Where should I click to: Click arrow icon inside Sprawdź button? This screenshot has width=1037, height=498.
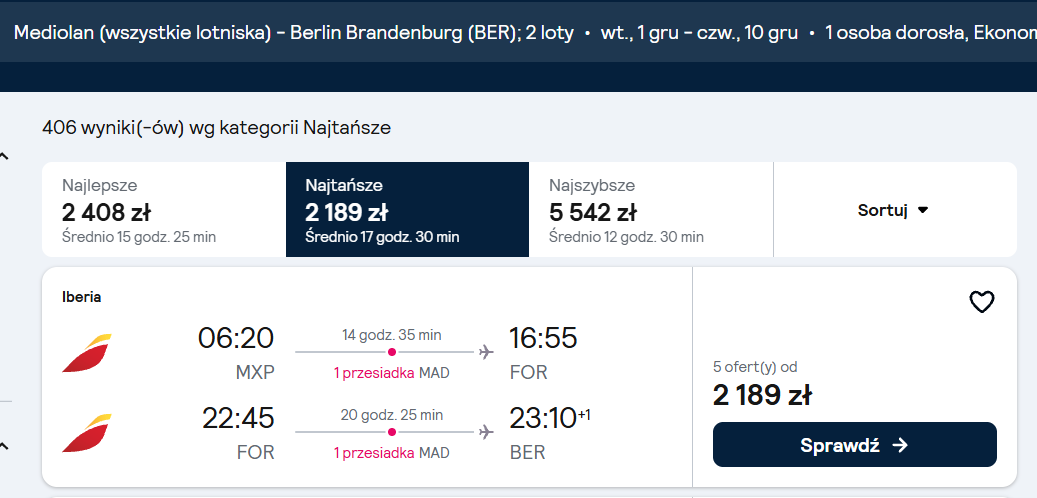tap(900, 445)
